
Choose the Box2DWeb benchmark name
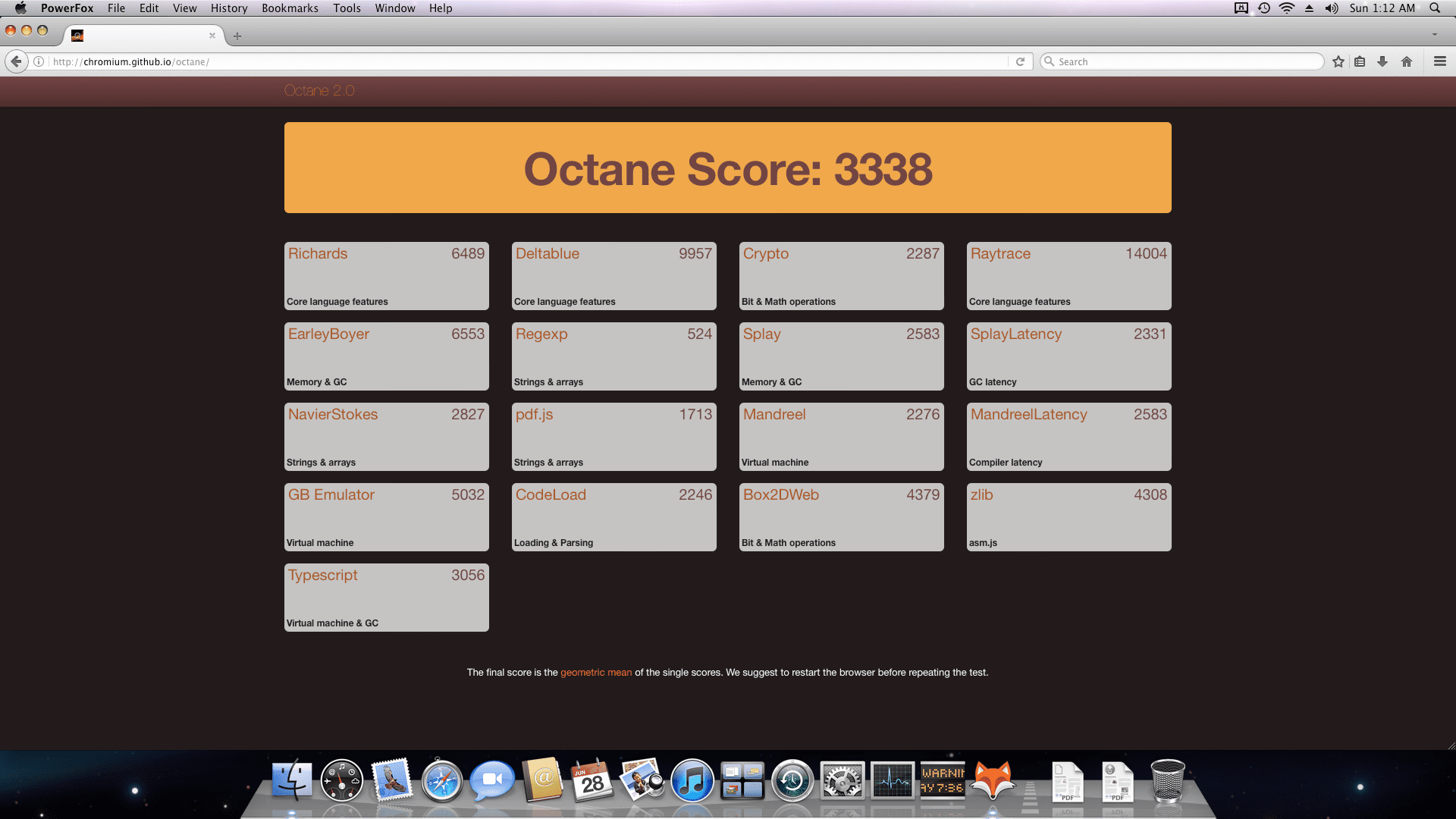coord(781,495)
